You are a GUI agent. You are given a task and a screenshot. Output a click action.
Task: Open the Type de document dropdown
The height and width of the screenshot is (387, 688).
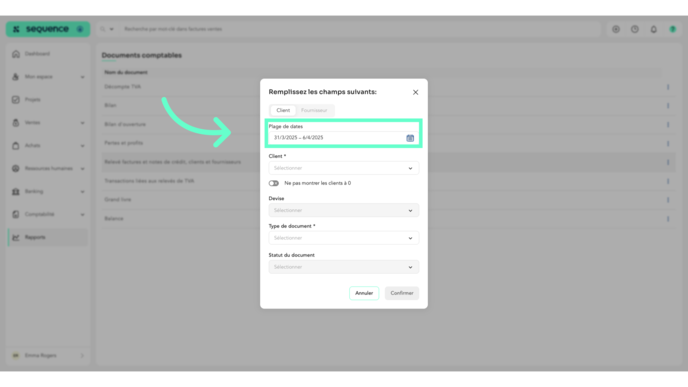point(344,238)
